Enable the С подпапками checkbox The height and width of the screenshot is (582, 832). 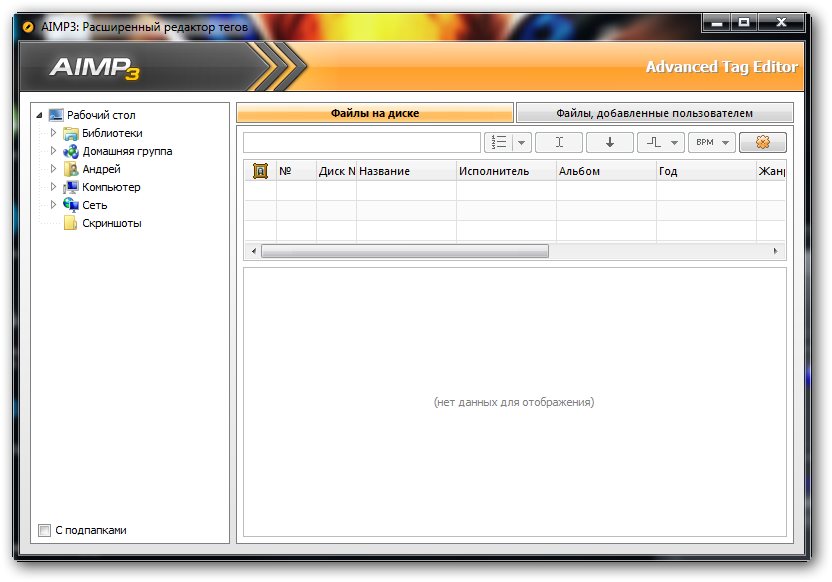44,530
